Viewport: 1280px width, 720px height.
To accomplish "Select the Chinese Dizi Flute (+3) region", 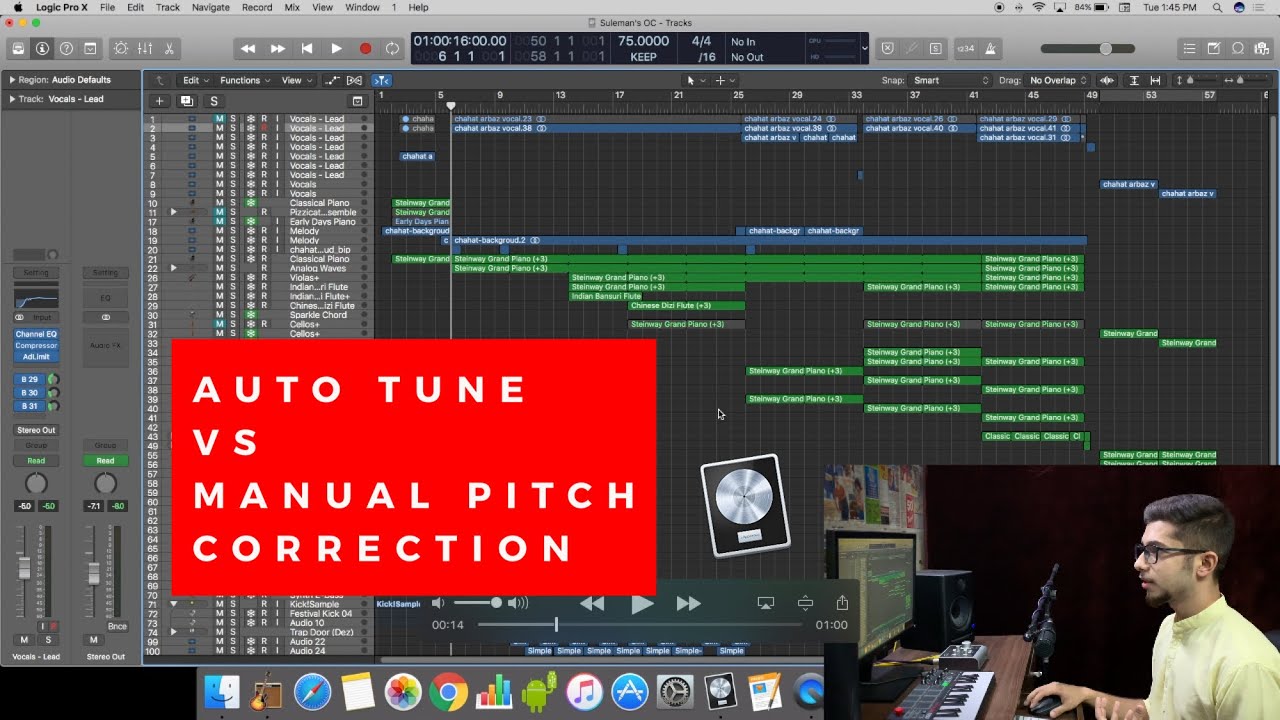I will (686, 305).
